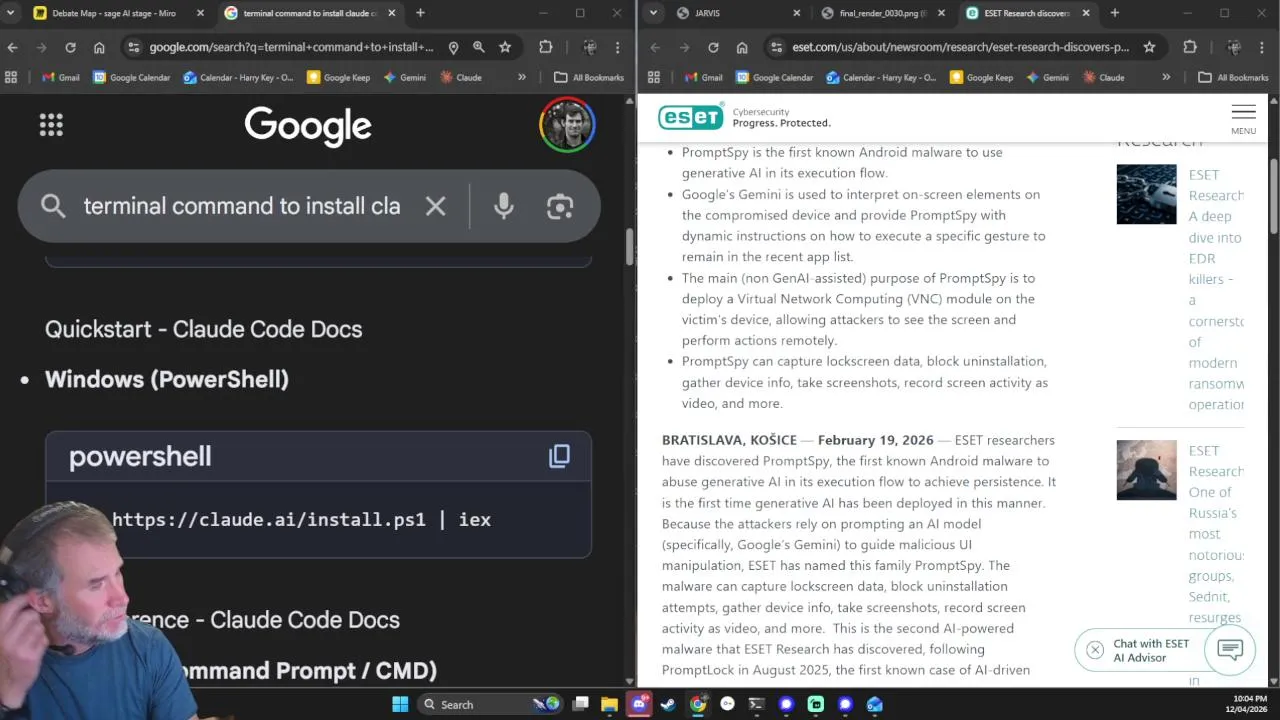Open the Google account profile picture
This screenshot has width=1280, height=720.
click(x=567, y=125)
